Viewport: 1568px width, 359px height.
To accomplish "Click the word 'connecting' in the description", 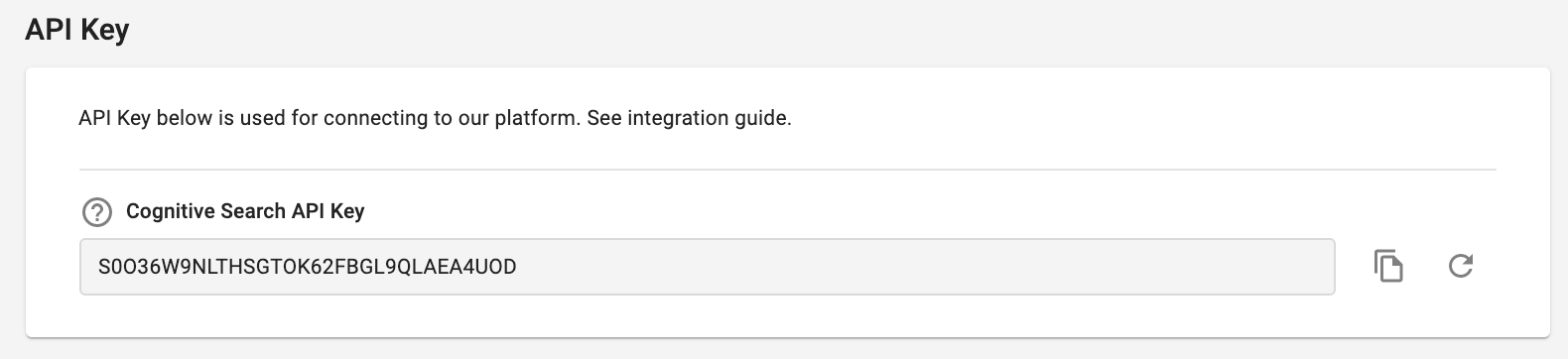I will [375, 118].
